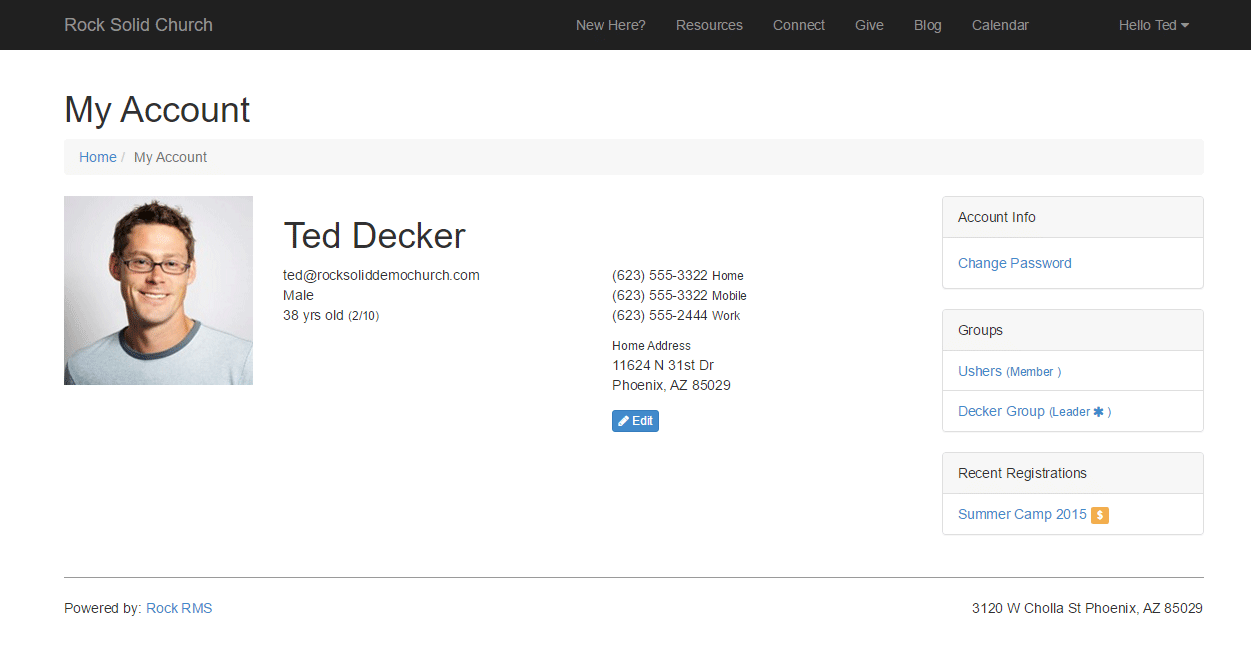Click the leader asterisk icon beside Decker Group
The image size is (1251, 656).
[x=1098, y=412]
